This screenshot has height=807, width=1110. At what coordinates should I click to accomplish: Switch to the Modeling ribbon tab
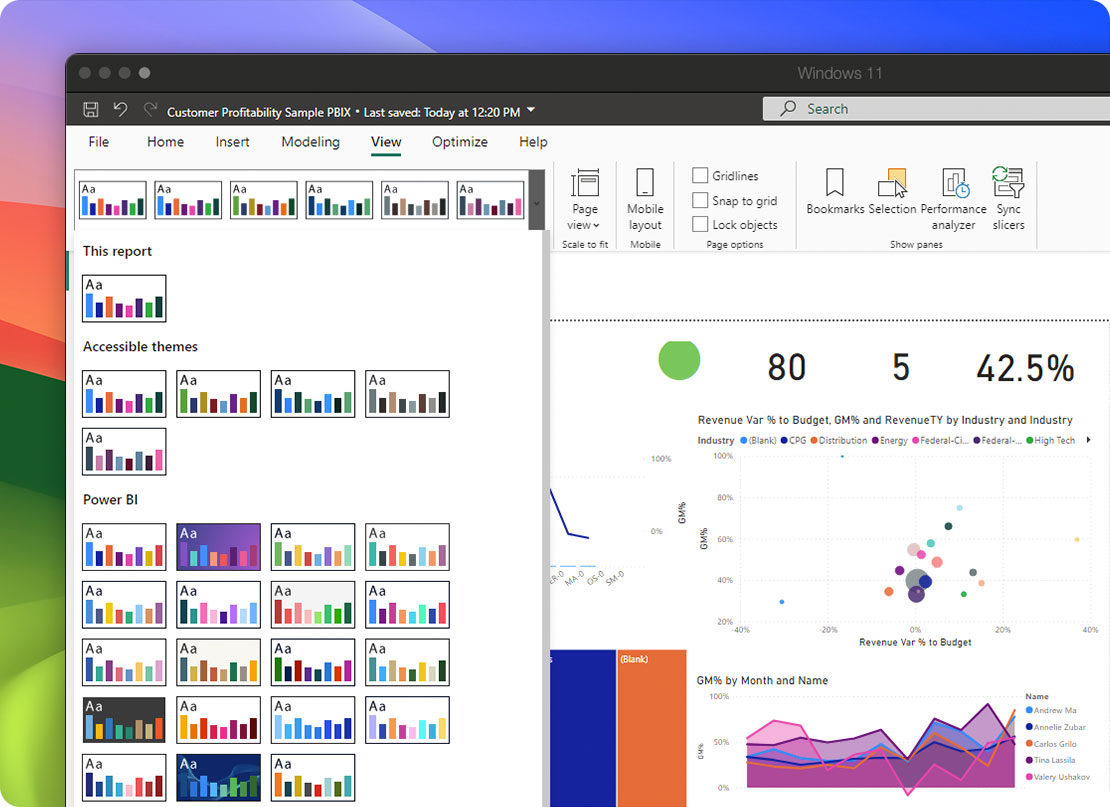point(310,142)
